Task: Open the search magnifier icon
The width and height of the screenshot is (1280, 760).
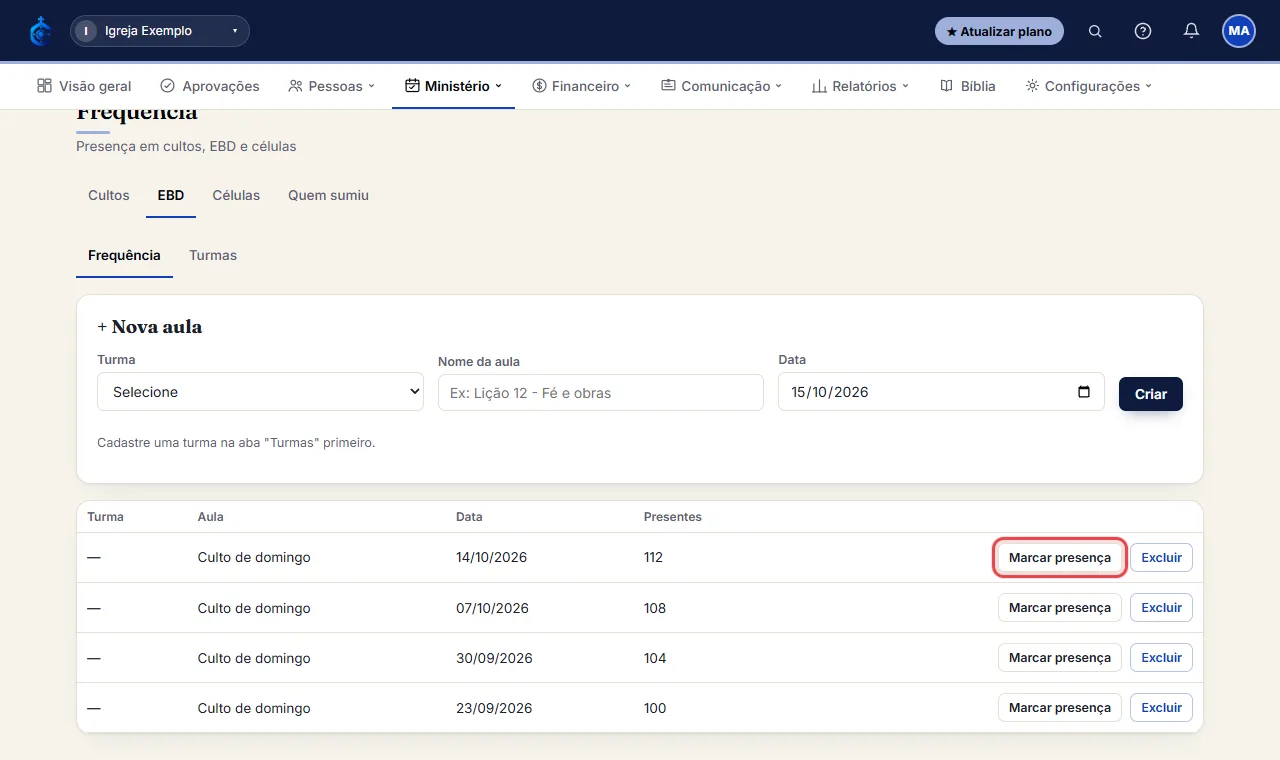Action: click(1095, 31)
